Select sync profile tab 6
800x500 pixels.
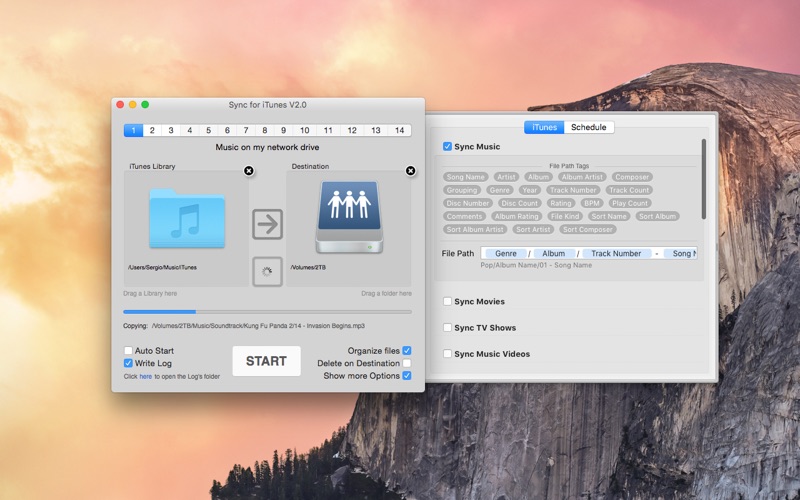pyautogui.click(x=228, y=130)
